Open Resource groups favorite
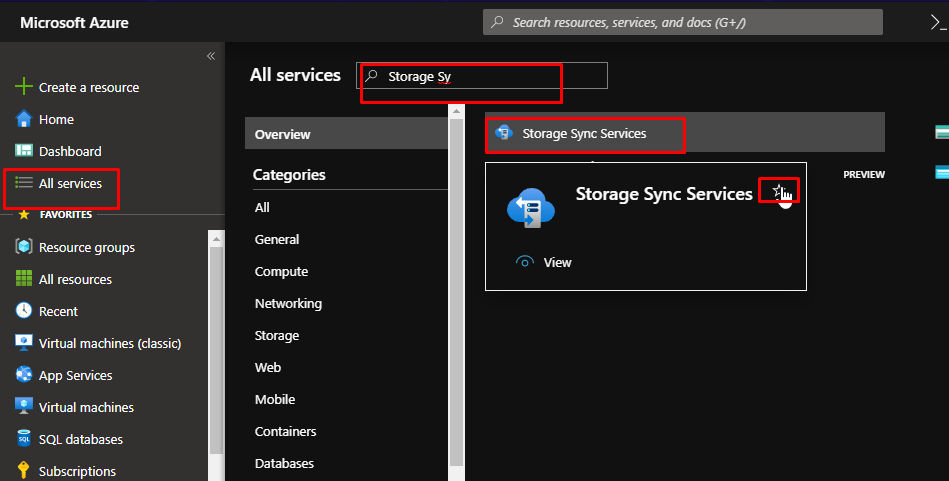The height and width of the screenshot is (481, 949). (x=87, y=247)
